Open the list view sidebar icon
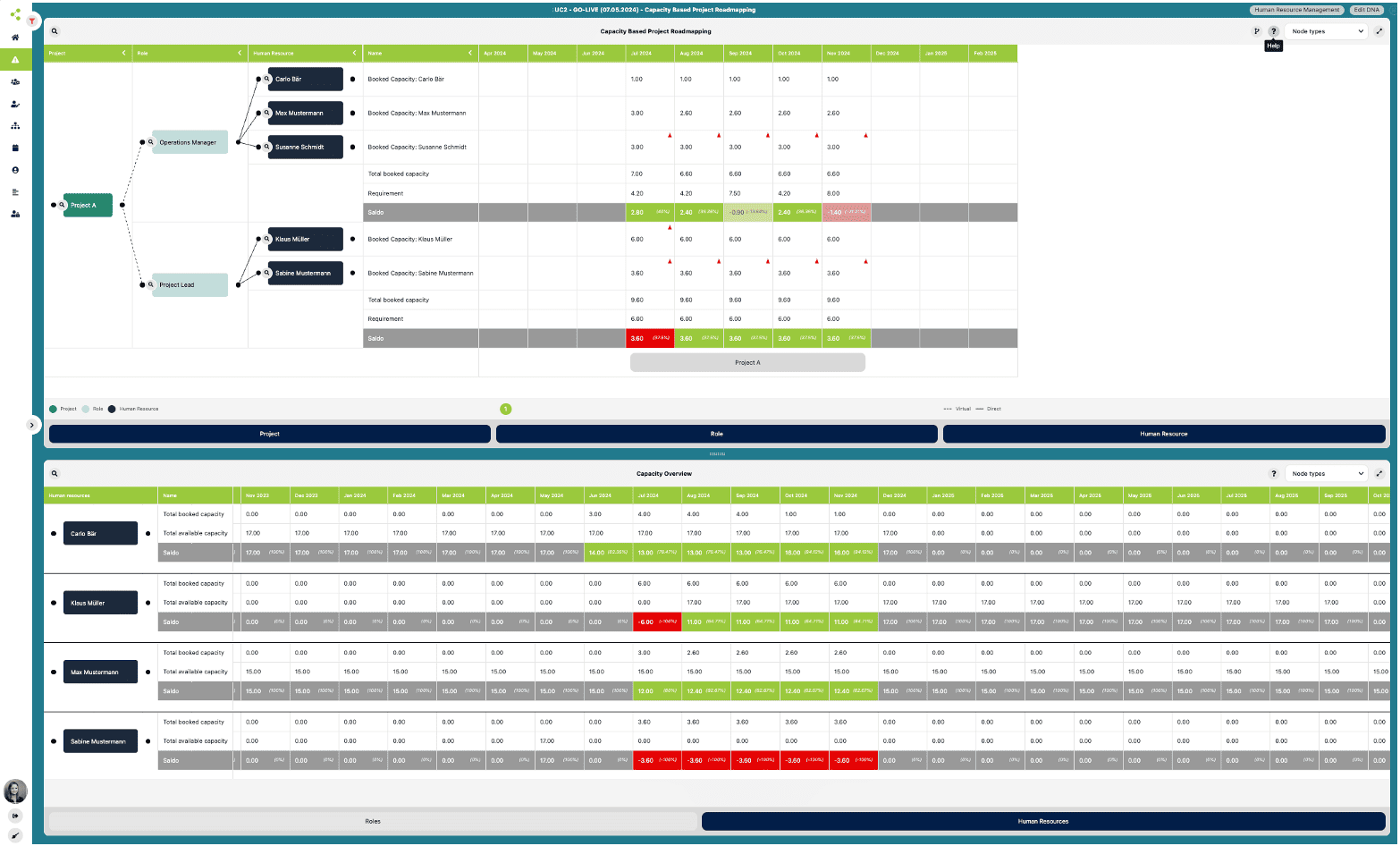Image resolution: width=1400 pixels, height=846 pixels. [15, 192]
